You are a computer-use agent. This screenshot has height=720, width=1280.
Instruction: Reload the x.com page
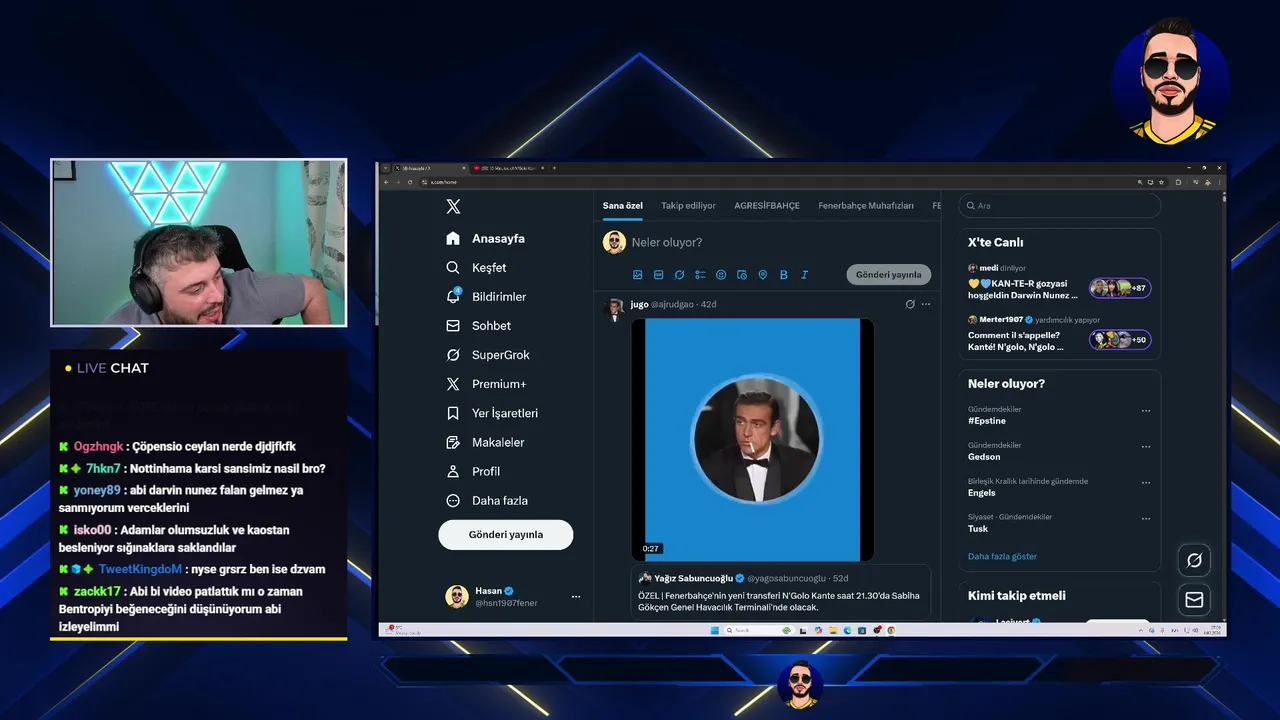pos(410,182)
